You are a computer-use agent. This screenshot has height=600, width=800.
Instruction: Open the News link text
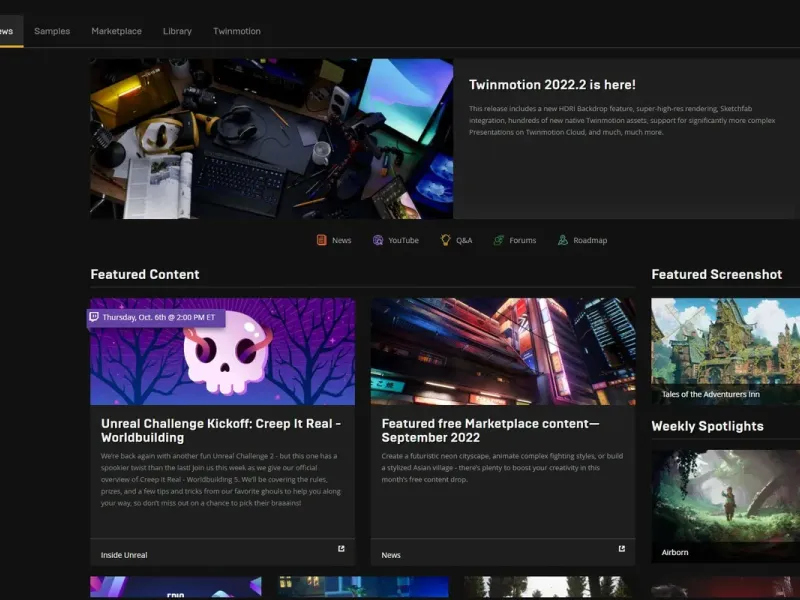pos(341,240)
